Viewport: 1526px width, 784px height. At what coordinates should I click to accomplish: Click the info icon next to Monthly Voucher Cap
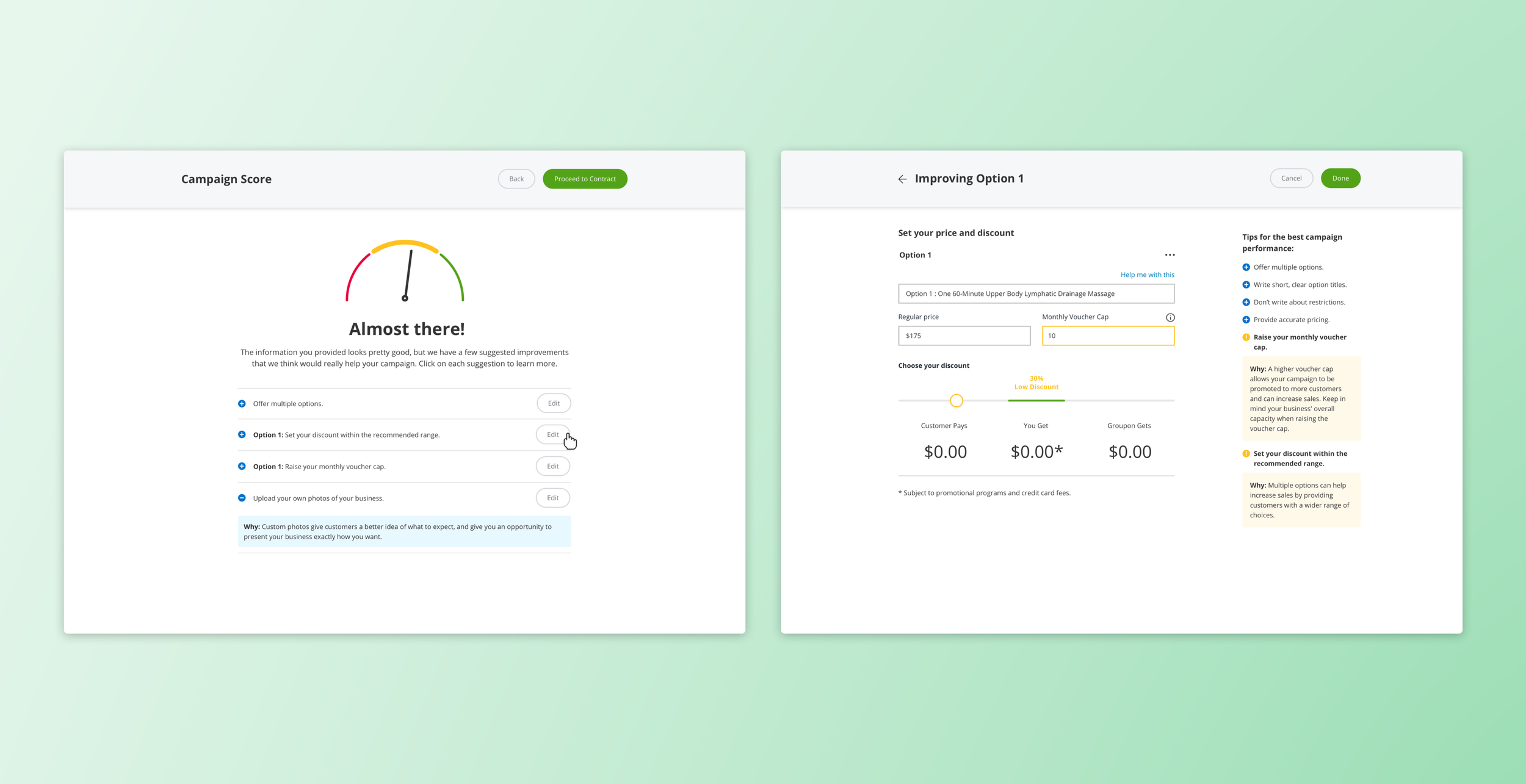pyautogui.click(x=1170, y=317)
